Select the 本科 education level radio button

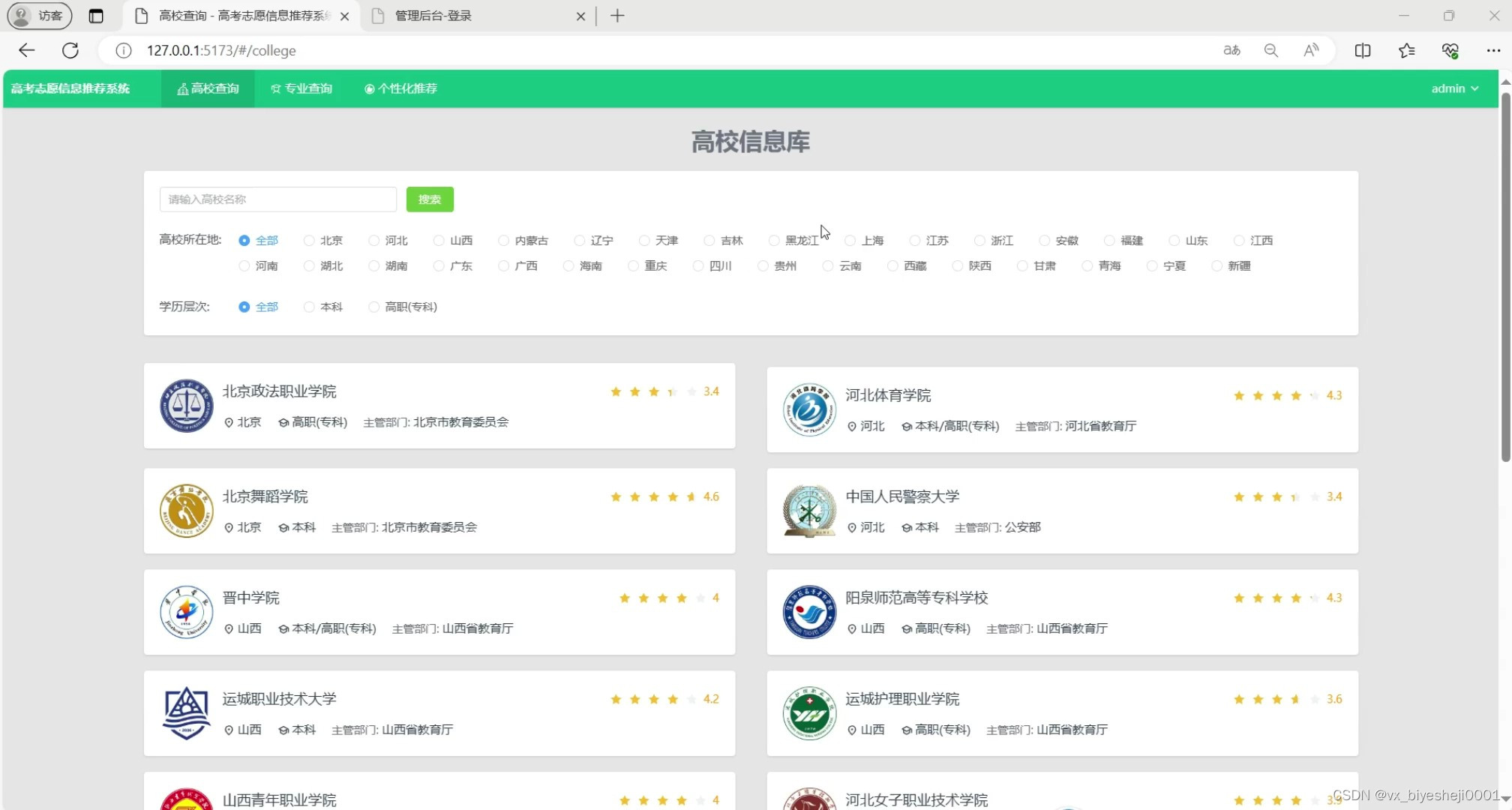309,307
